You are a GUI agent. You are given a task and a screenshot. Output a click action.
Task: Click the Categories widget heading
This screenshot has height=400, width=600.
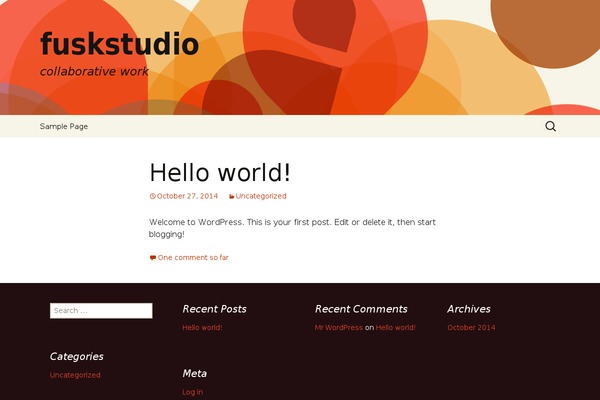tap(77, 356)
